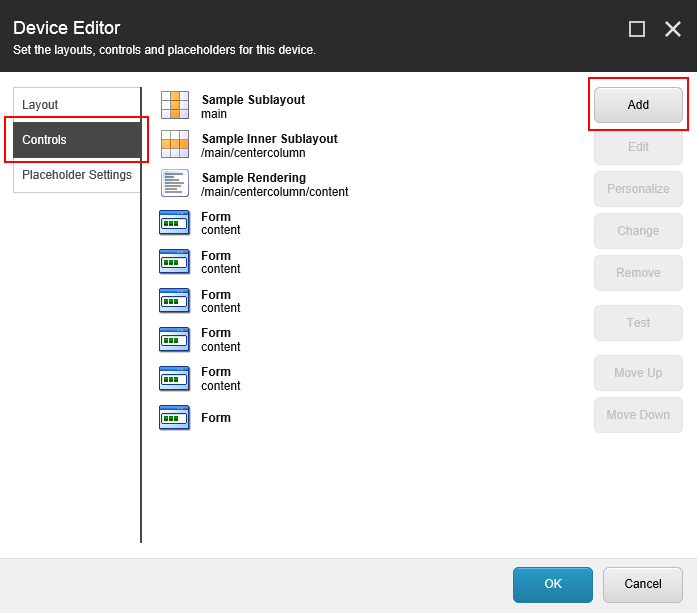Image resolution: width=697 pixels, height=613 pixels.
Task: Click the Sample Inner Sublayout icon
Action: tap(174, 144)
